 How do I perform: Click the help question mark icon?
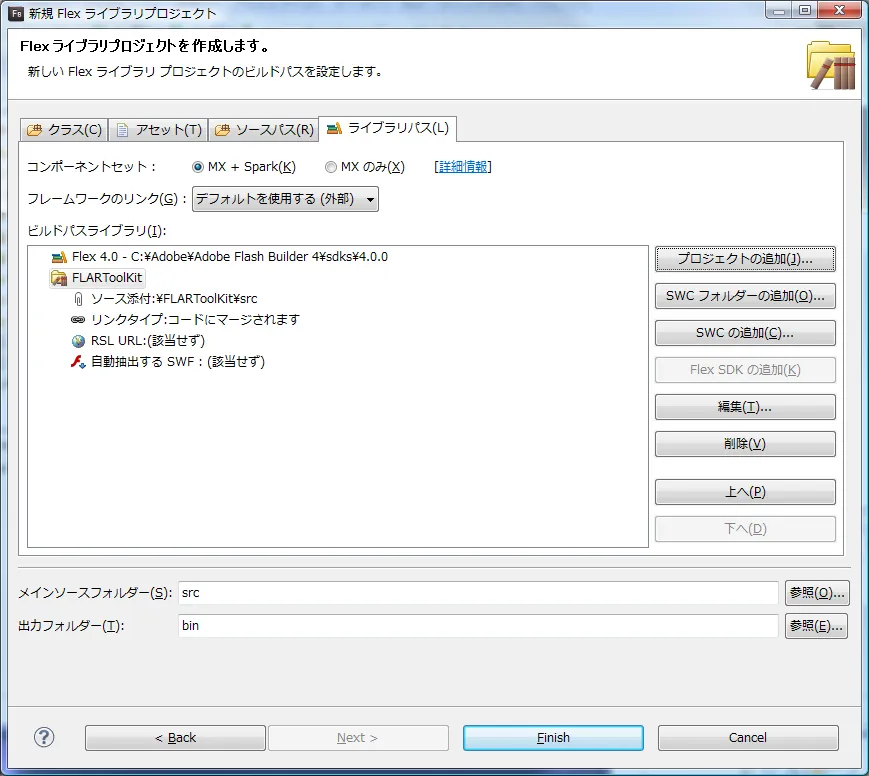point(44,737)
